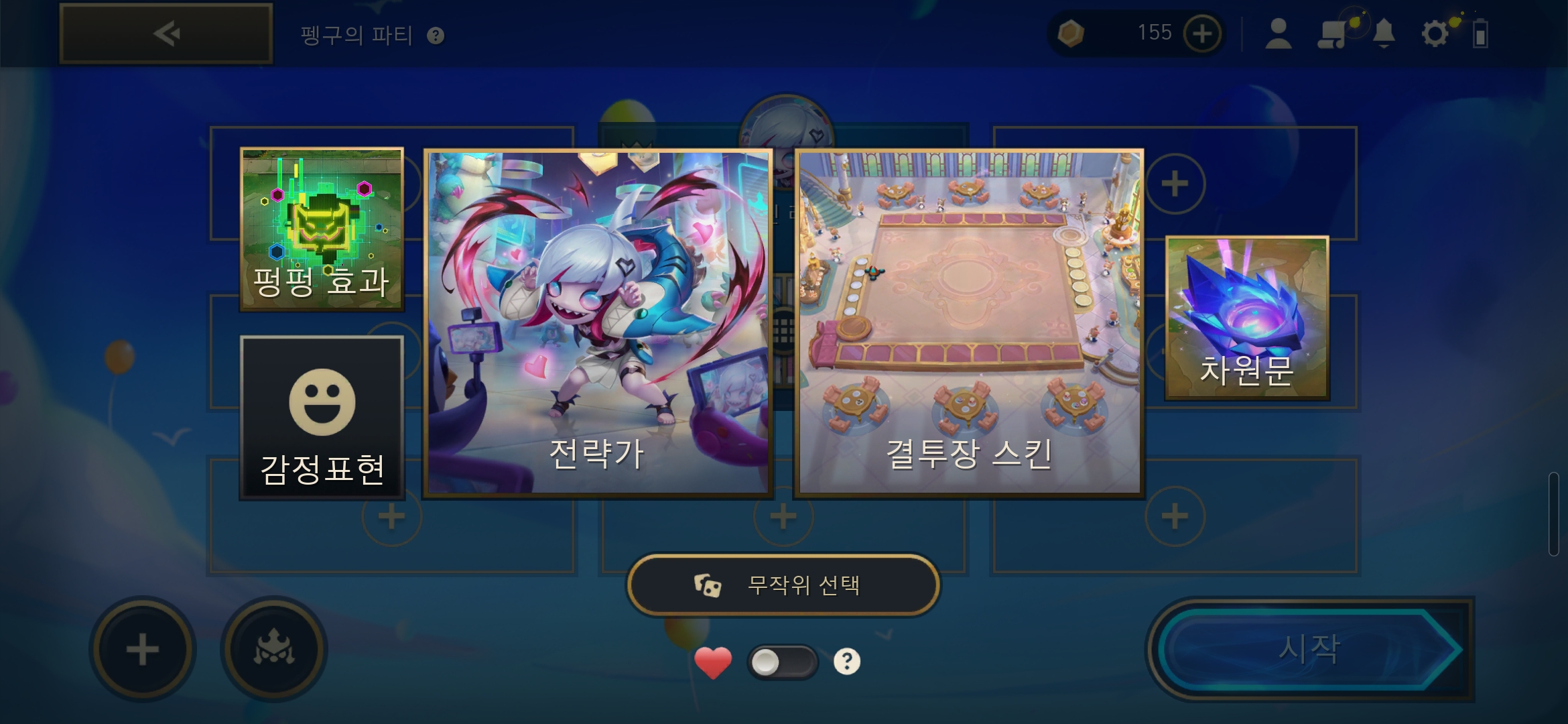This screenshot has width=1568, height=724.
Task: Open the 차원문 portal tile
Action: point(1247,318)
